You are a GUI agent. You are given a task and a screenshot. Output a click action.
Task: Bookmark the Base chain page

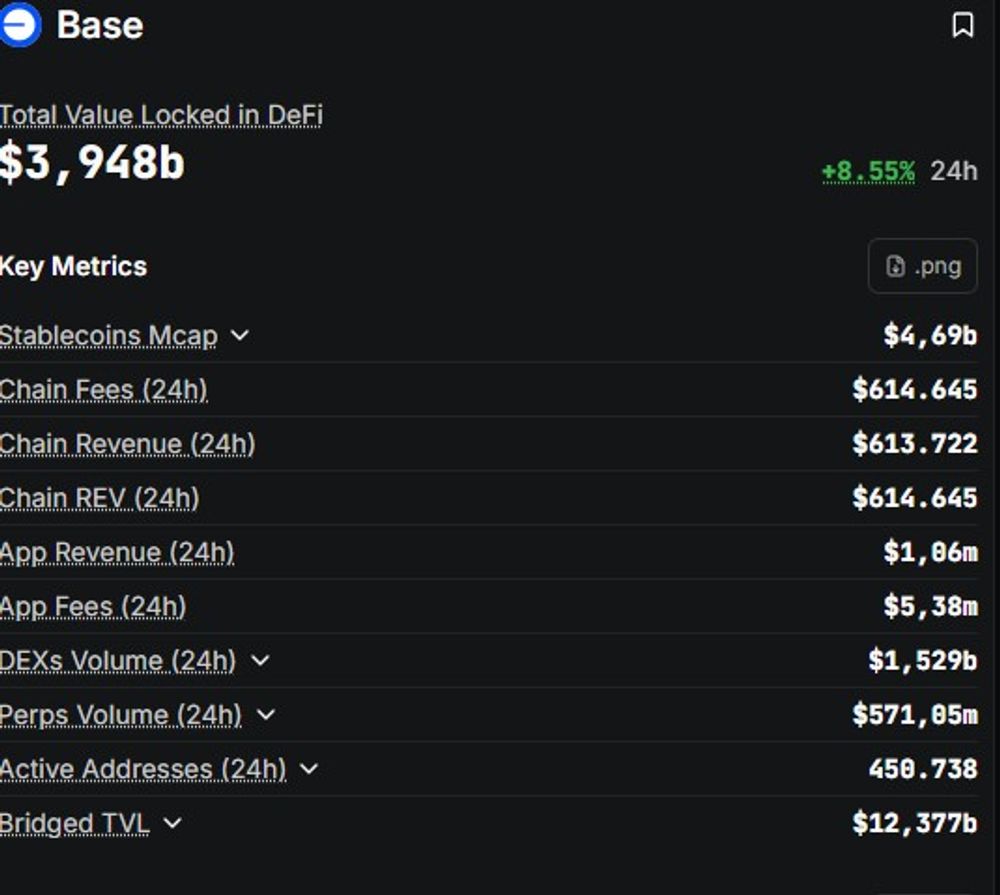coord(963,26)
